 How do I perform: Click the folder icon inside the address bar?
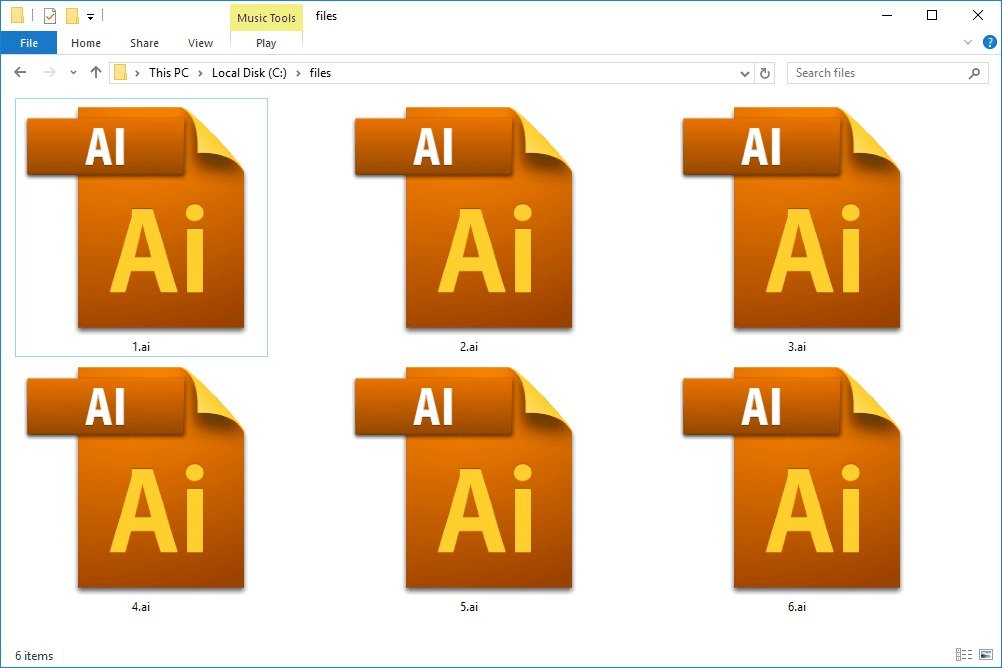[x=120, y=72]
